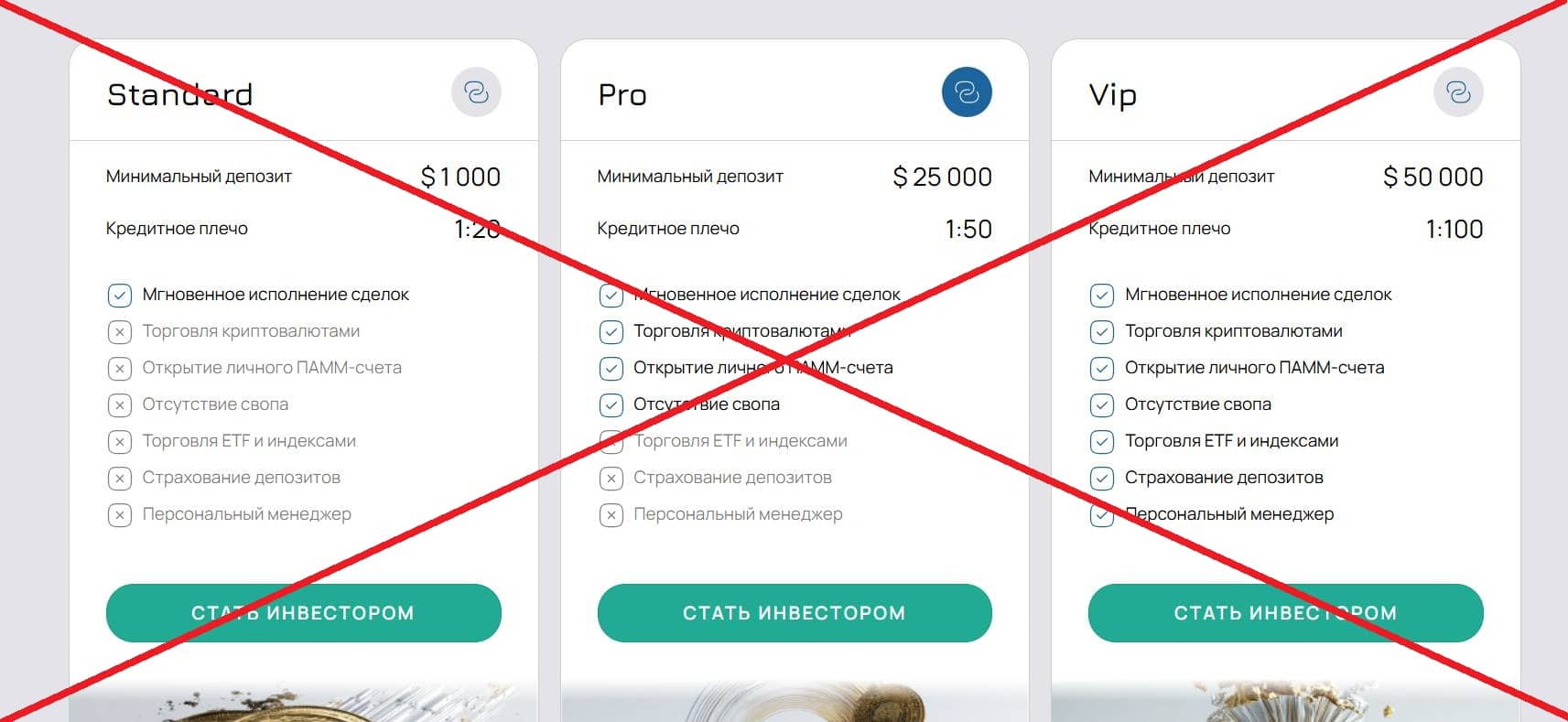Click the Standard plan logo icon
The width and height of the screenshot is (1568, 722).
point(476,92)
